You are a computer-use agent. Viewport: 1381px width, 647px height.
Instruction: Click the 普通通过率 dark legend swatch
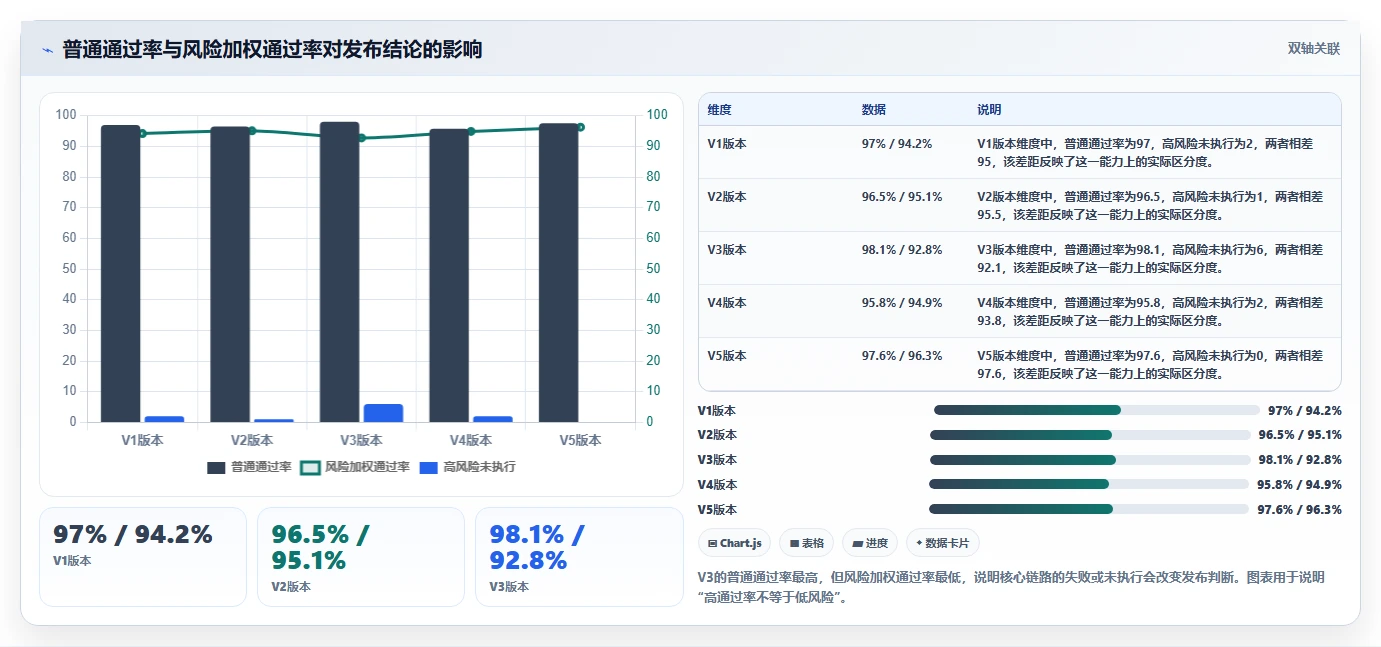tap(216, 468)
